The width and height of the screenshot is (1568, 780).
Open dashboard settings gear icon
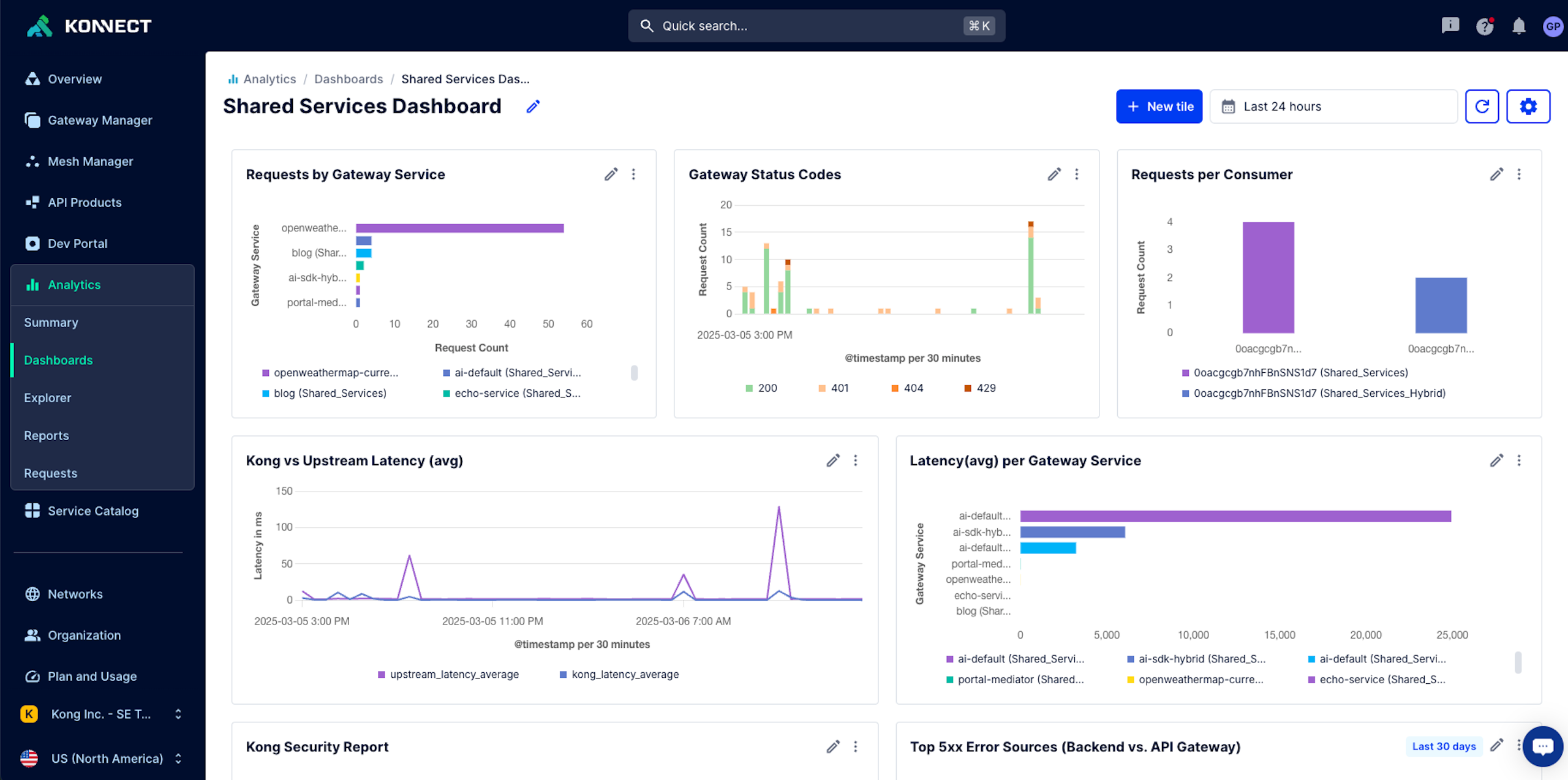pyautogui.click(x=1528, y=107)
